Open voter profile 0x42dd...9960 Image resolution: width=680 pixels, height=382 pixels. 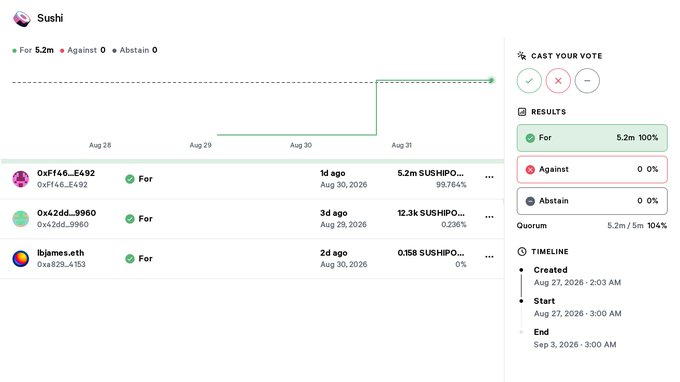(66, 213)
